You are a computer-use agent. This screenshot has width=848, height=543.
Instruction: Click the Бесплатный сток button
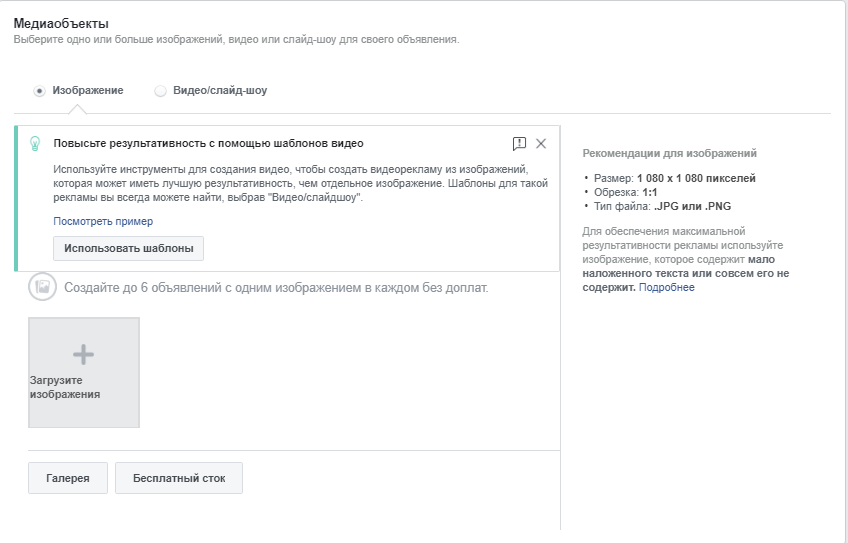point(179,478)
